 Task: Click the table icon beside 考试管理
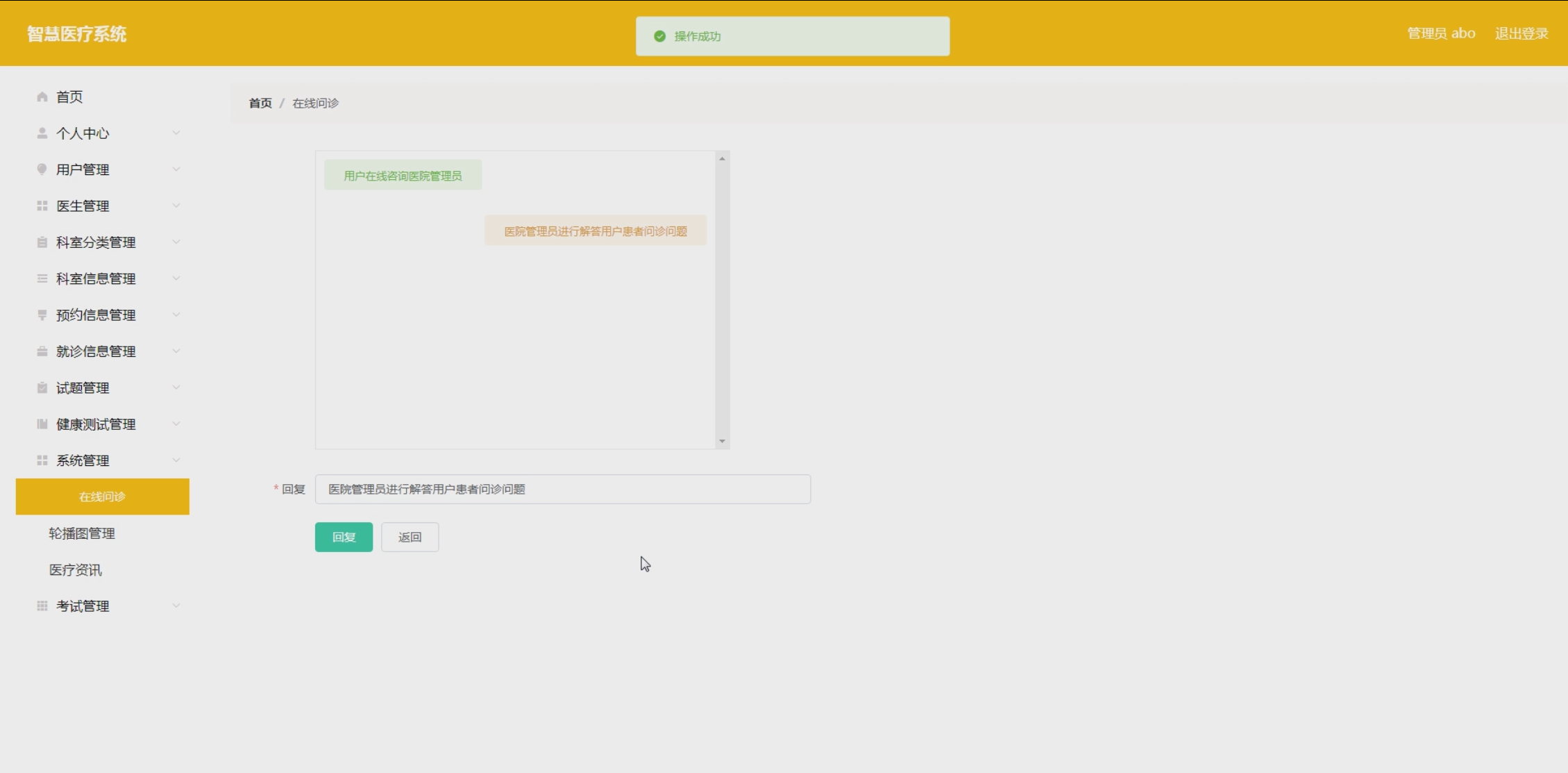42,606
